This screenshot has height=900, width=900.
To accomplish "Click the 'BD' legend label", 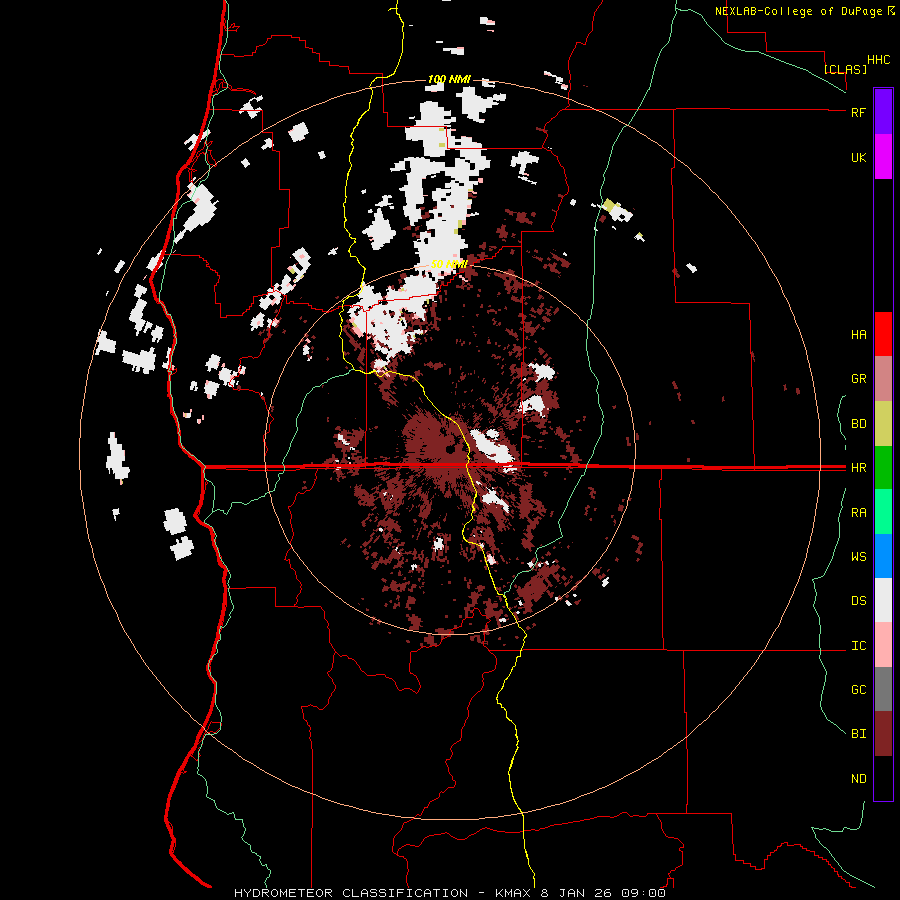I will (x=858, y=424).
